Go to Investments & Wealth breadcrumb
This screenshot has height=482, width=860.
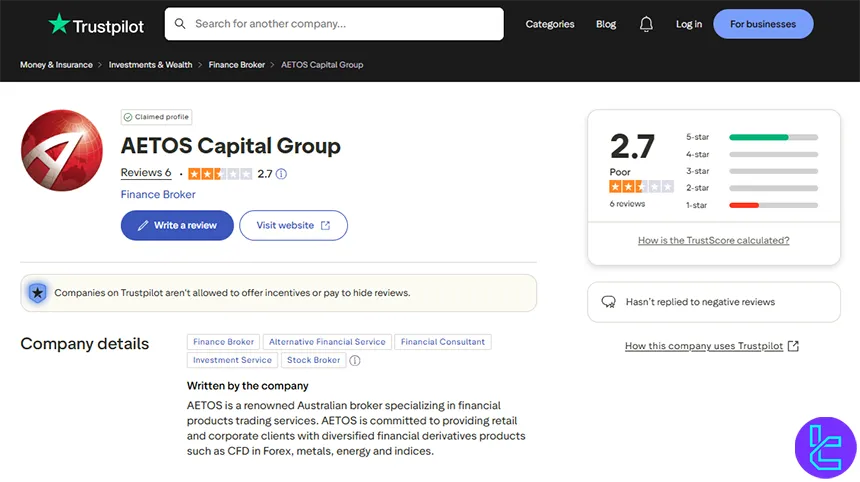point(150,65)
